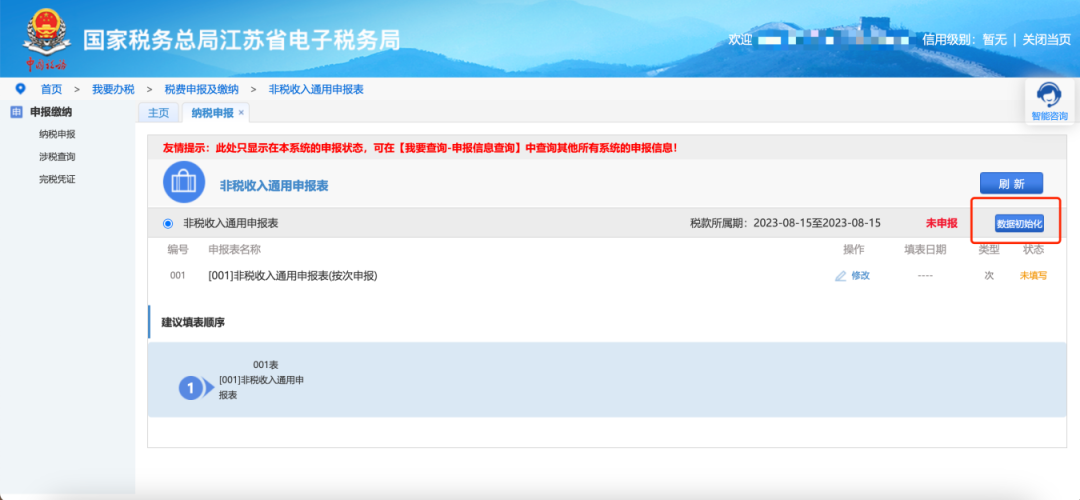The image size is (1080, 500).
Task: Click the pencil edit icon beside 修改
Action: (x=840, y=276)
